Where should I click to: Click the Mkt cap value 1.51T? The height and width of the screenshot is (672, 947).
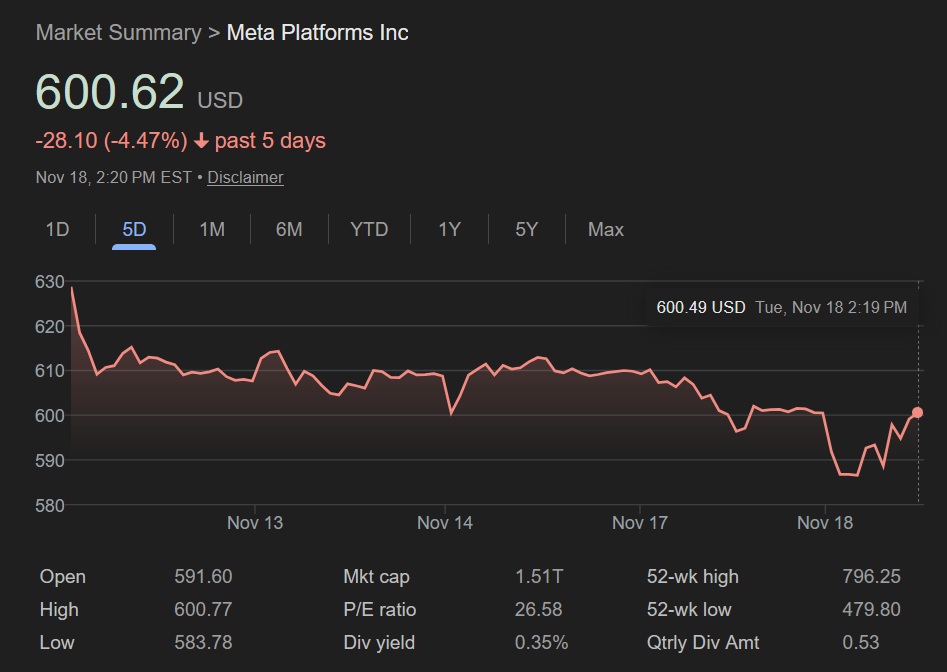point(539,577)
